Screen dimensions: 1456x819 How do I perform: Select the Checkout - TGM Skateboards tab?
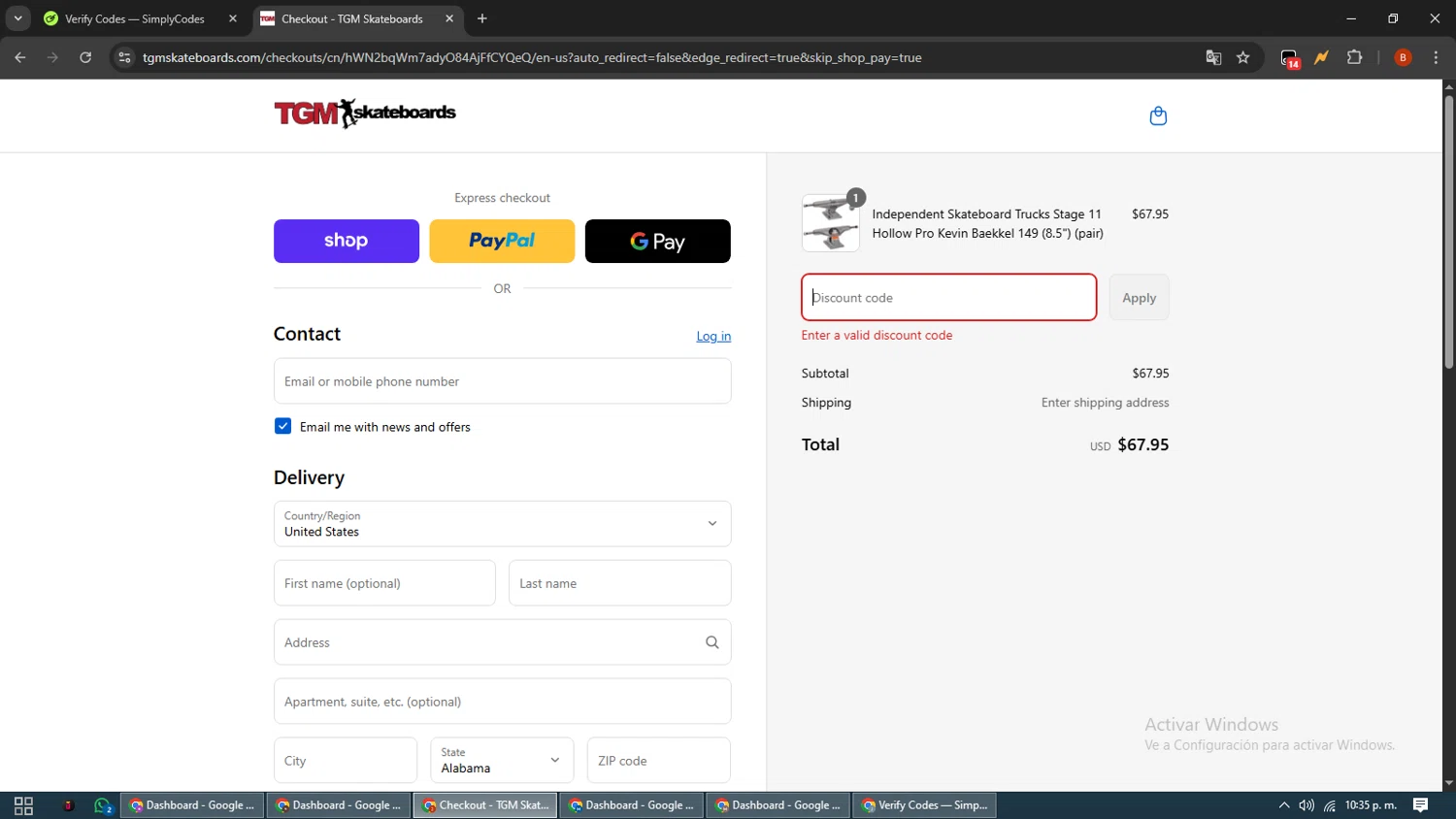click(352, 18)
